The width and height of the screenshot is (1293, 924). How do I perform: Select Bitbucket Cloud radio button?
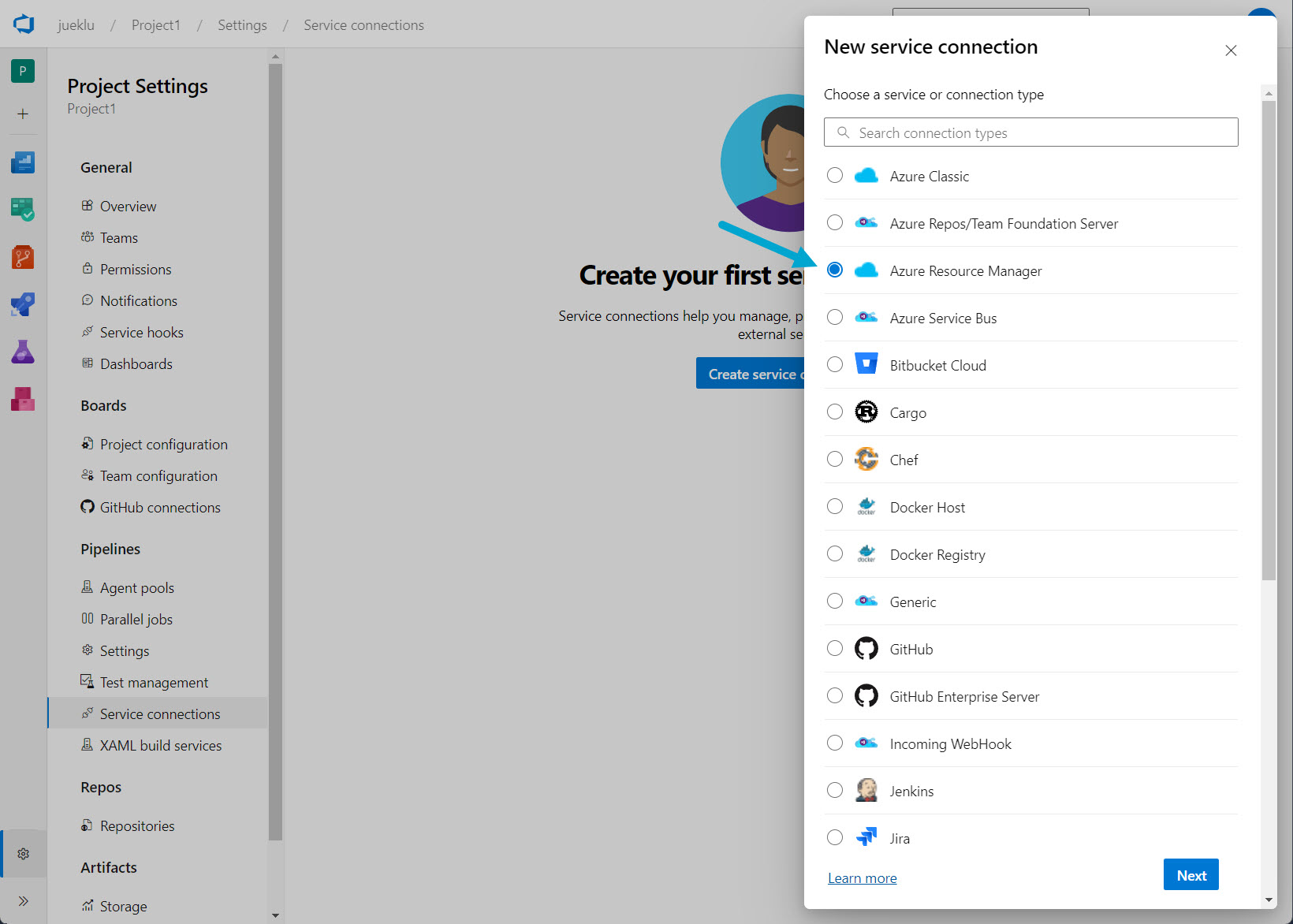click(x=835, y=365)
